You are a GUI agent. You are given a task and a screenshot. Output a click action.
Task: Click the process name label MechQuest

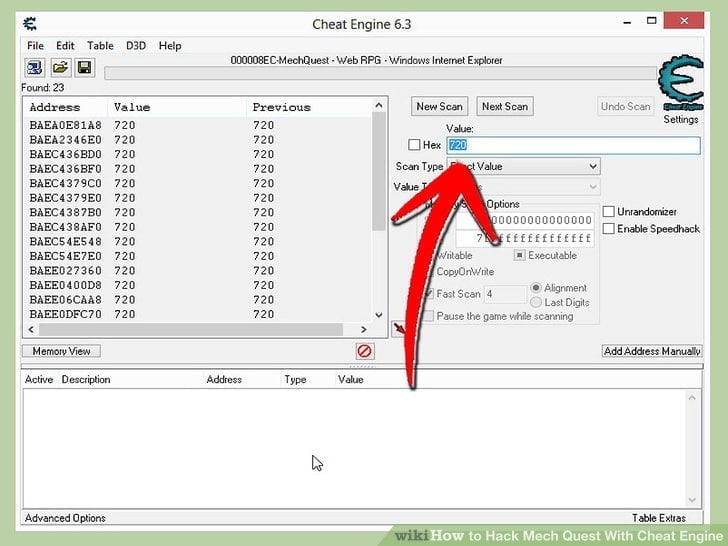(366, 60)
